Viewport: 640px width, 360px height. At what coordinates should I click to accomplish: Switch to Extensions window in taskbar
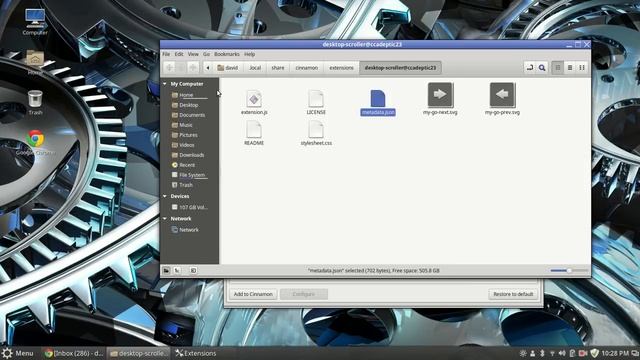point(196,353)
